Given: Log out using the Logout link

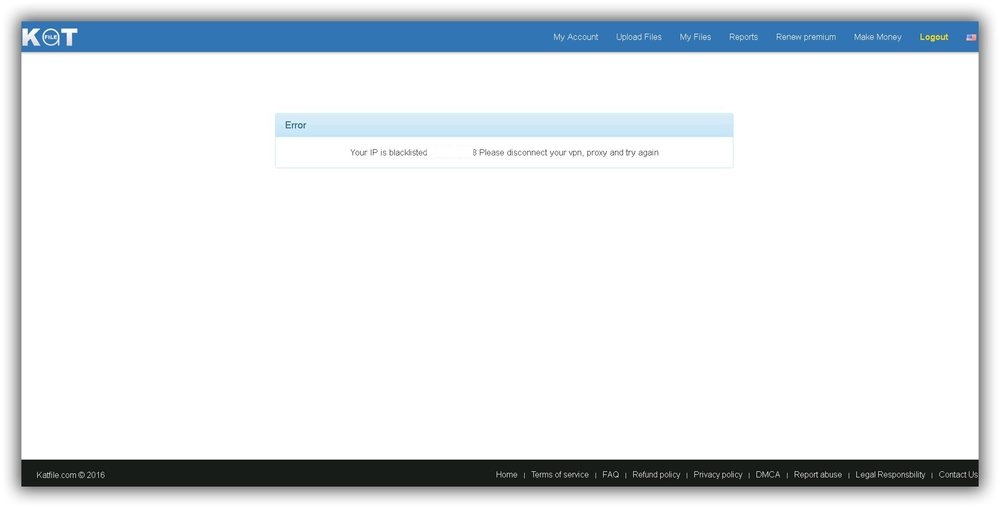Looking at the screenshot, I should 933,37.
